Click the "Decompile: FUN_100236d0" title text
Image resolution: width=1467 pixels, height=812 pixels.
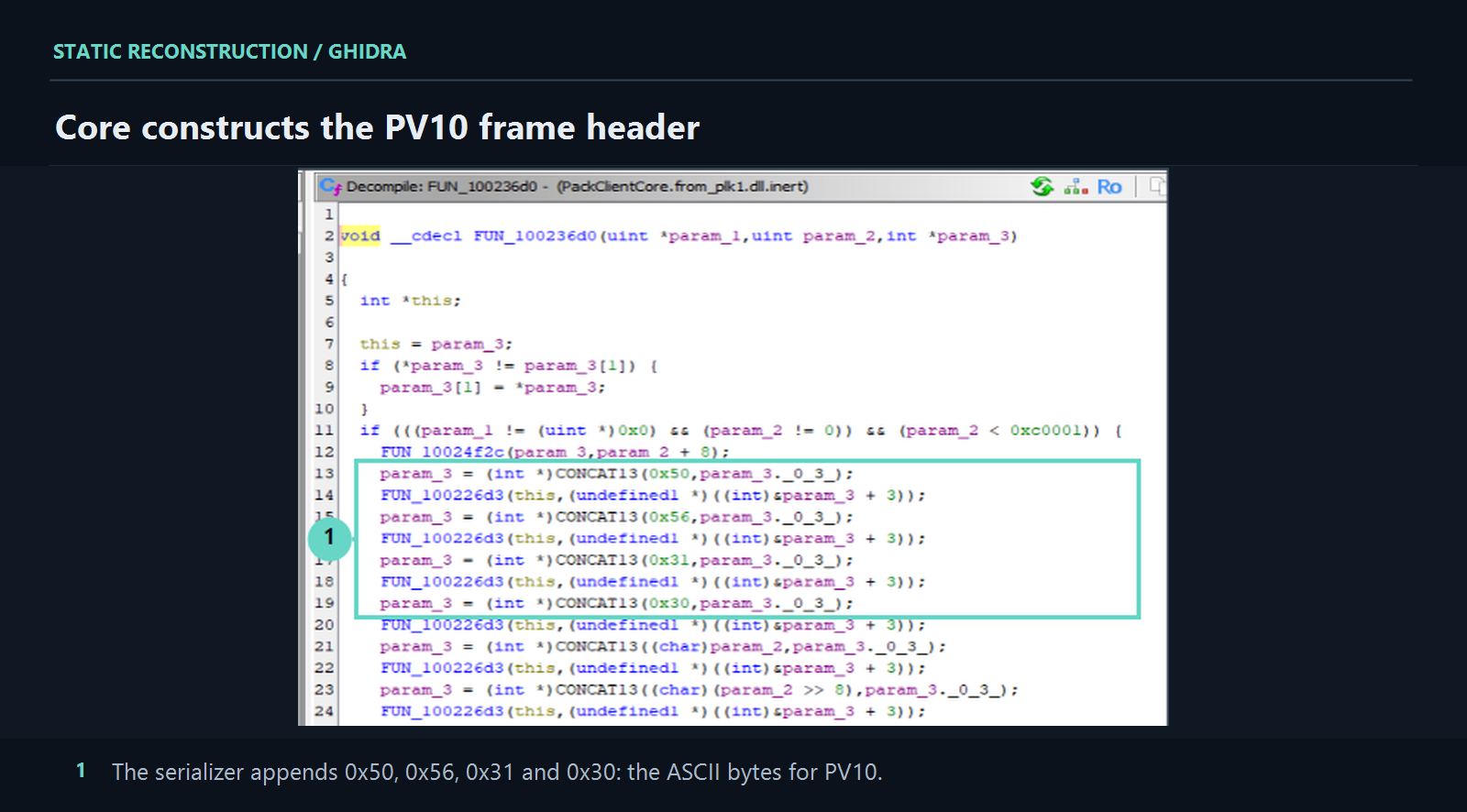tap(442, 187)
